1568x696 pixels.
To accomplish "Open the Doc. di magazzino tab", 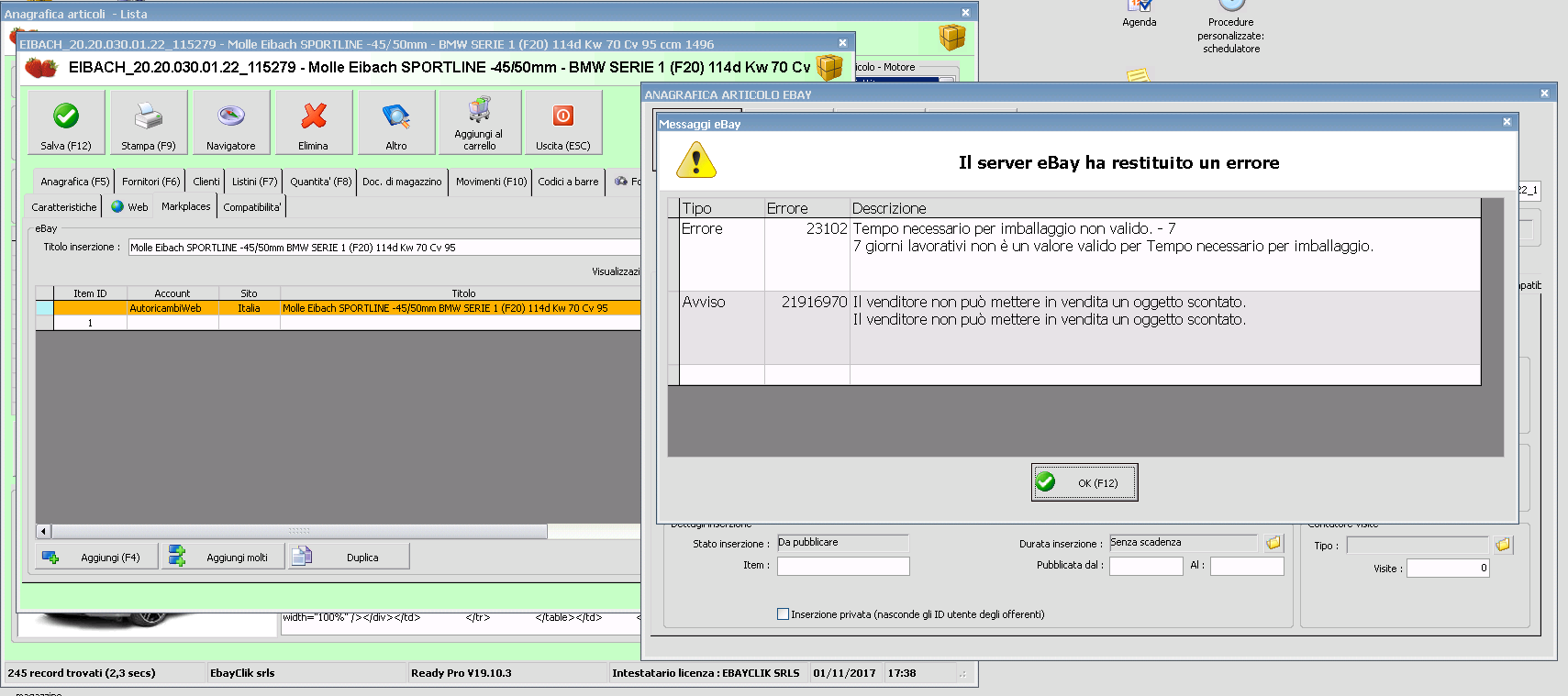I will (x=402, y=182).
